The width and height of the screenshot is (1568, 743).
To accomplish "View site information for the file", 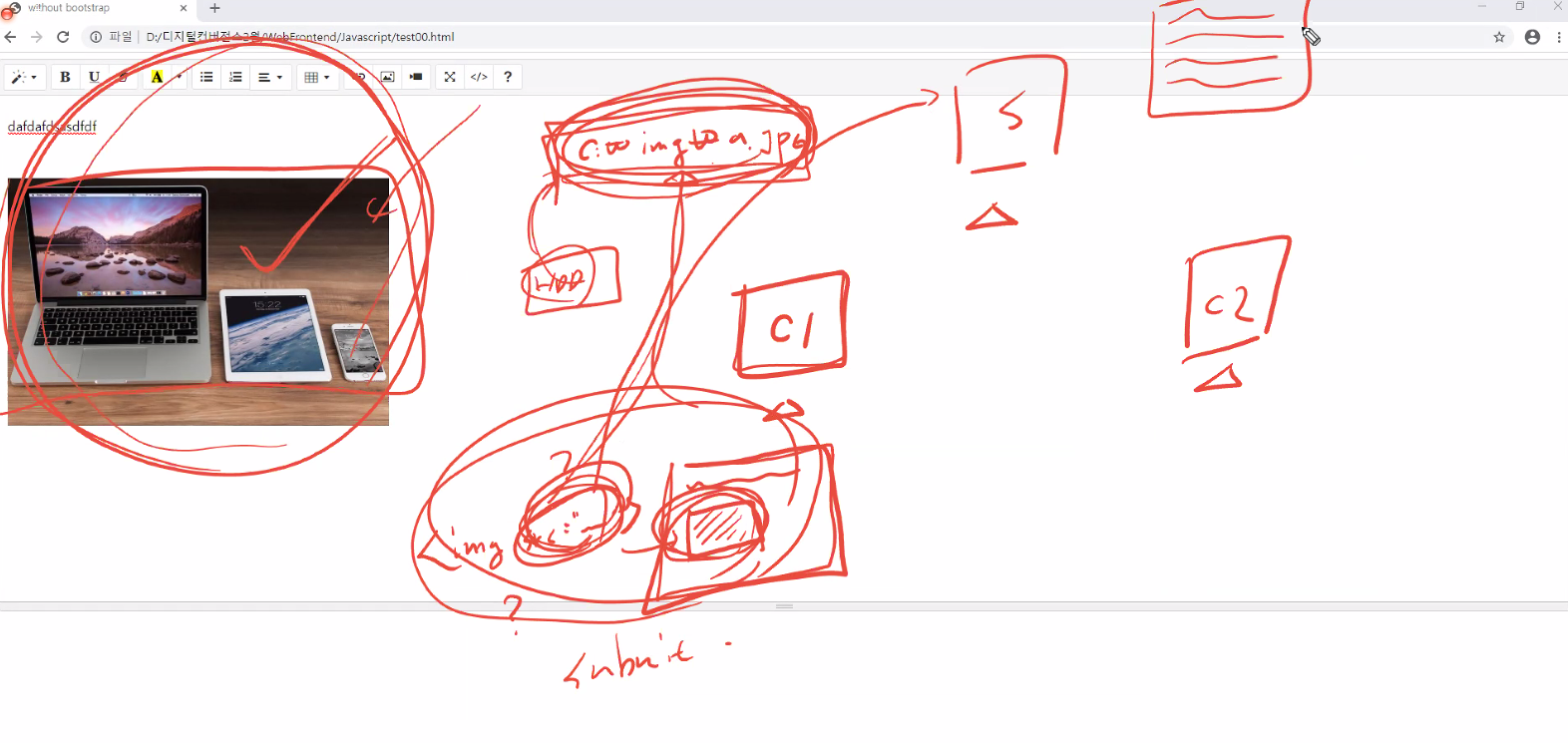I will point(96,37).
